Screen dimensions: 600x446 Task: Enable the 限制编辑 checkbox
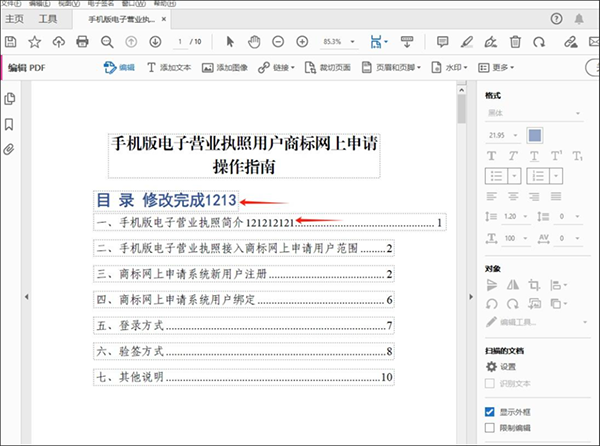click(x=490, y=428)
